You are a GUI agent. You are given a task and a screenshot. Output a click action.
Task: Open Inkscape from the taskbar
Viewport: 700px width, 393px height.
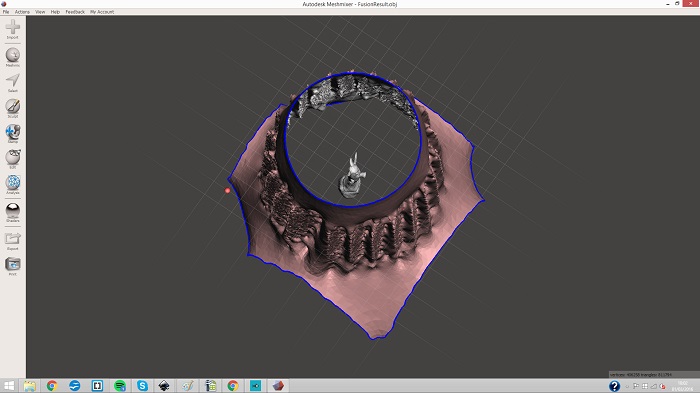164,386
